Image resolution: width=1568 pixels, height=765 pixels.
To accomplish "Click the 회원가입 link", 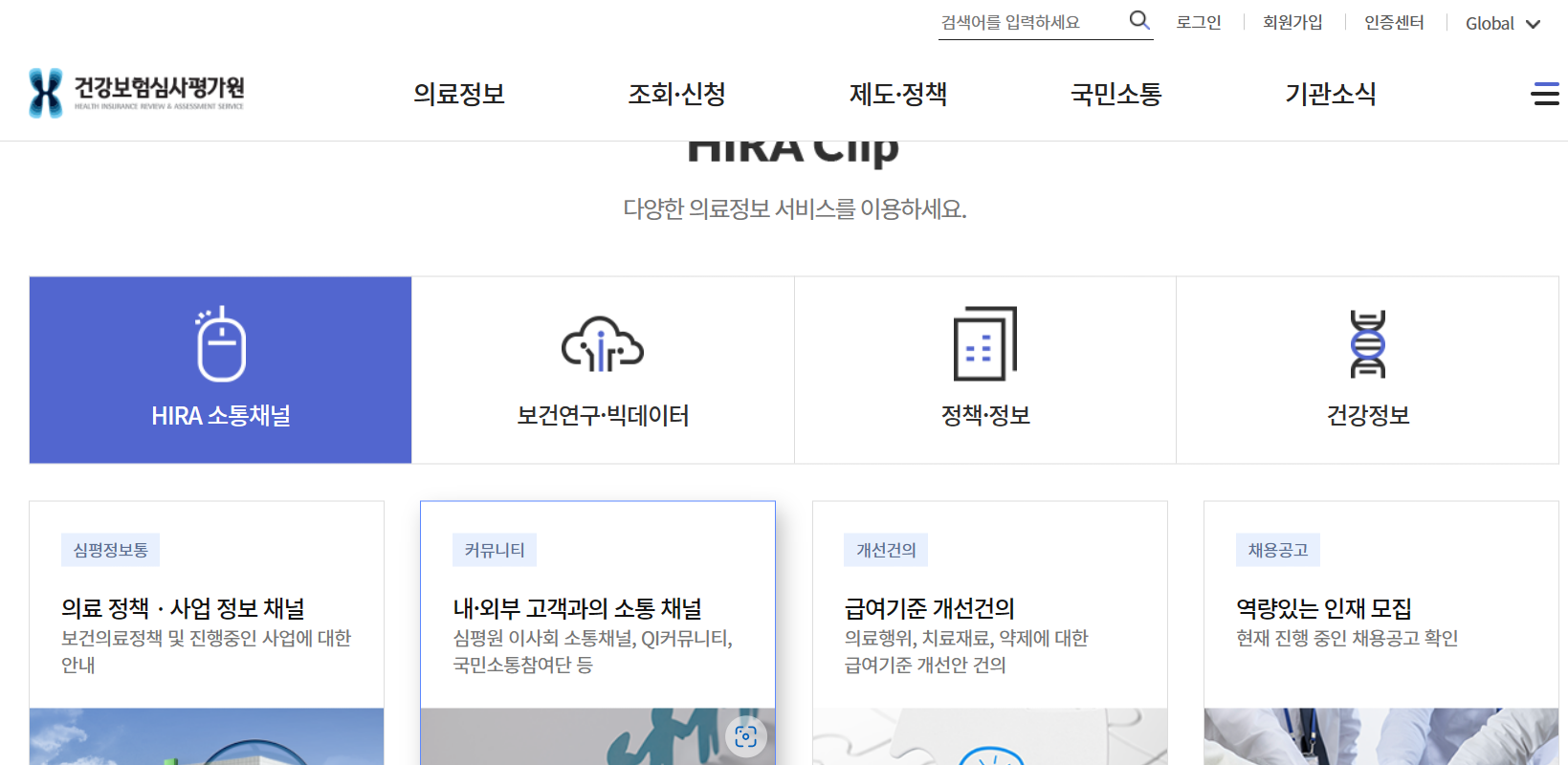I will (x=1292, y=22).
